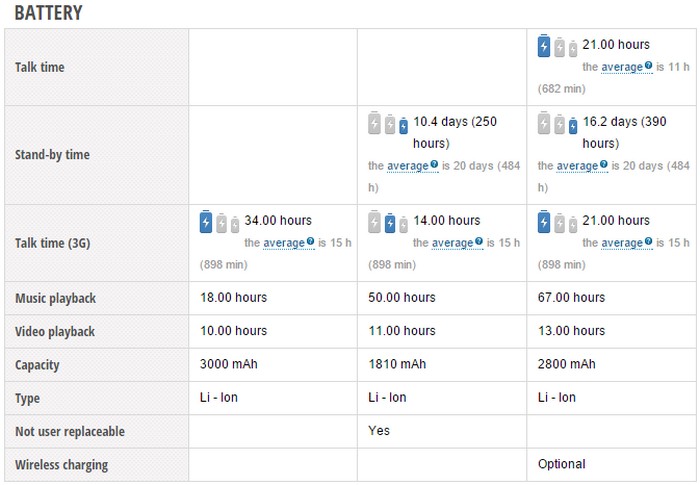Viewport: 700px width, 485px height.
Task: Click the help icon in the 34.00 hours cell
Action: 311,242
